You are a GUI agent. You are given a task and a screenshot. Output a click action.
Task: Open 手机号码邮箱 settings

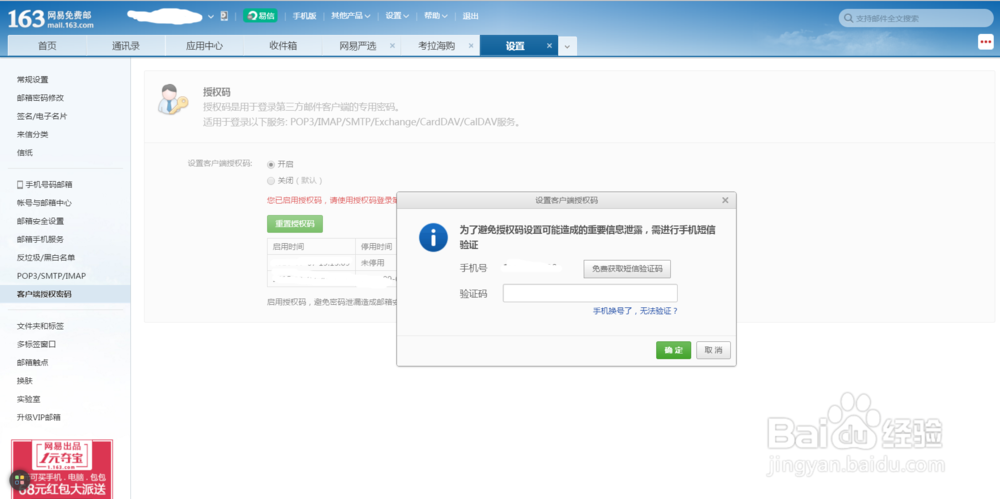tap(45, 184)
